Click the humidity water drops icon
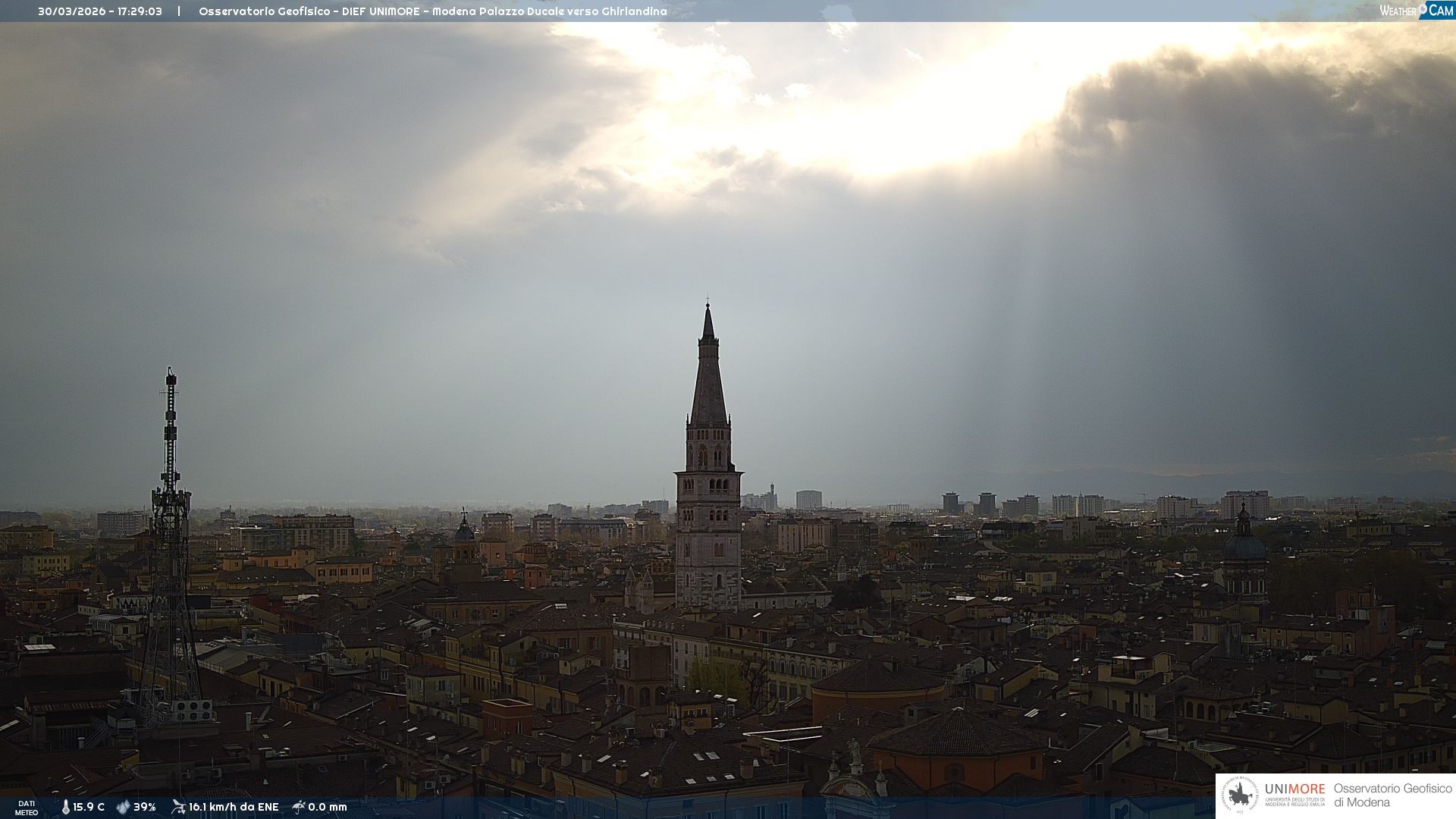Viewport: 1456px width, 819px height. pyautogui.click(x=123, y=807)
